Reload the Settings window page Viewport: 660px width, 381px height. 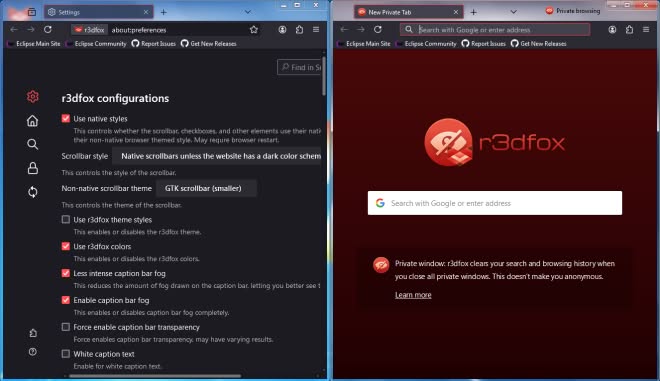click(48, 29)
